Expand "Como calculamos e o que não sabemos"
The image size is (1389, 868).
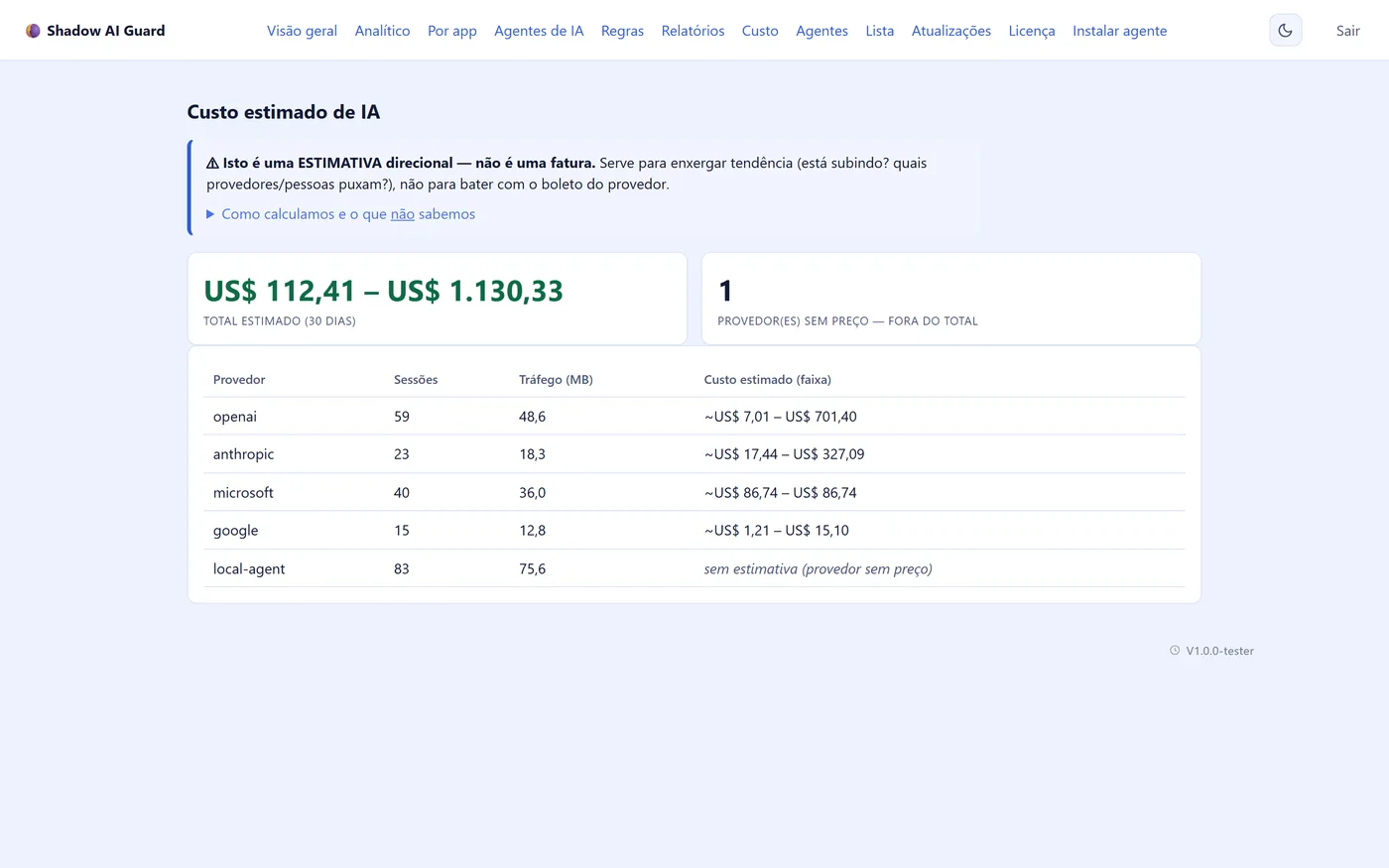tap(340, 214)
